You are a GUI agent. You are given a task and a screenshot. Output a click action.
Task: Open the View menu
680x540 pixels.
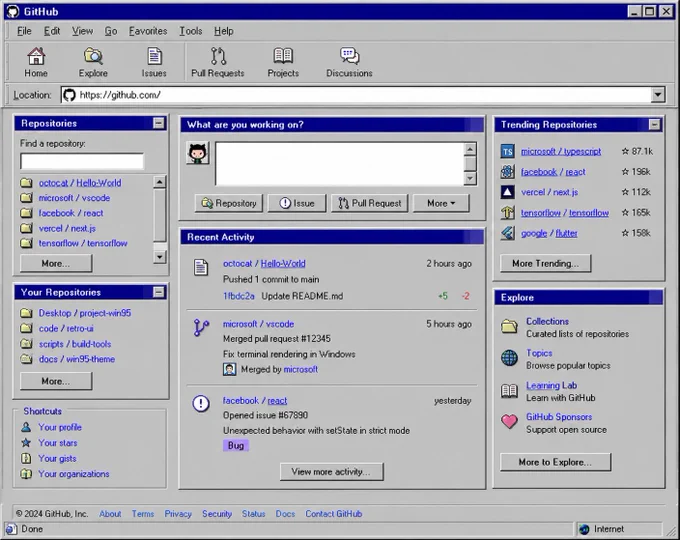click(x=82, y=31)
